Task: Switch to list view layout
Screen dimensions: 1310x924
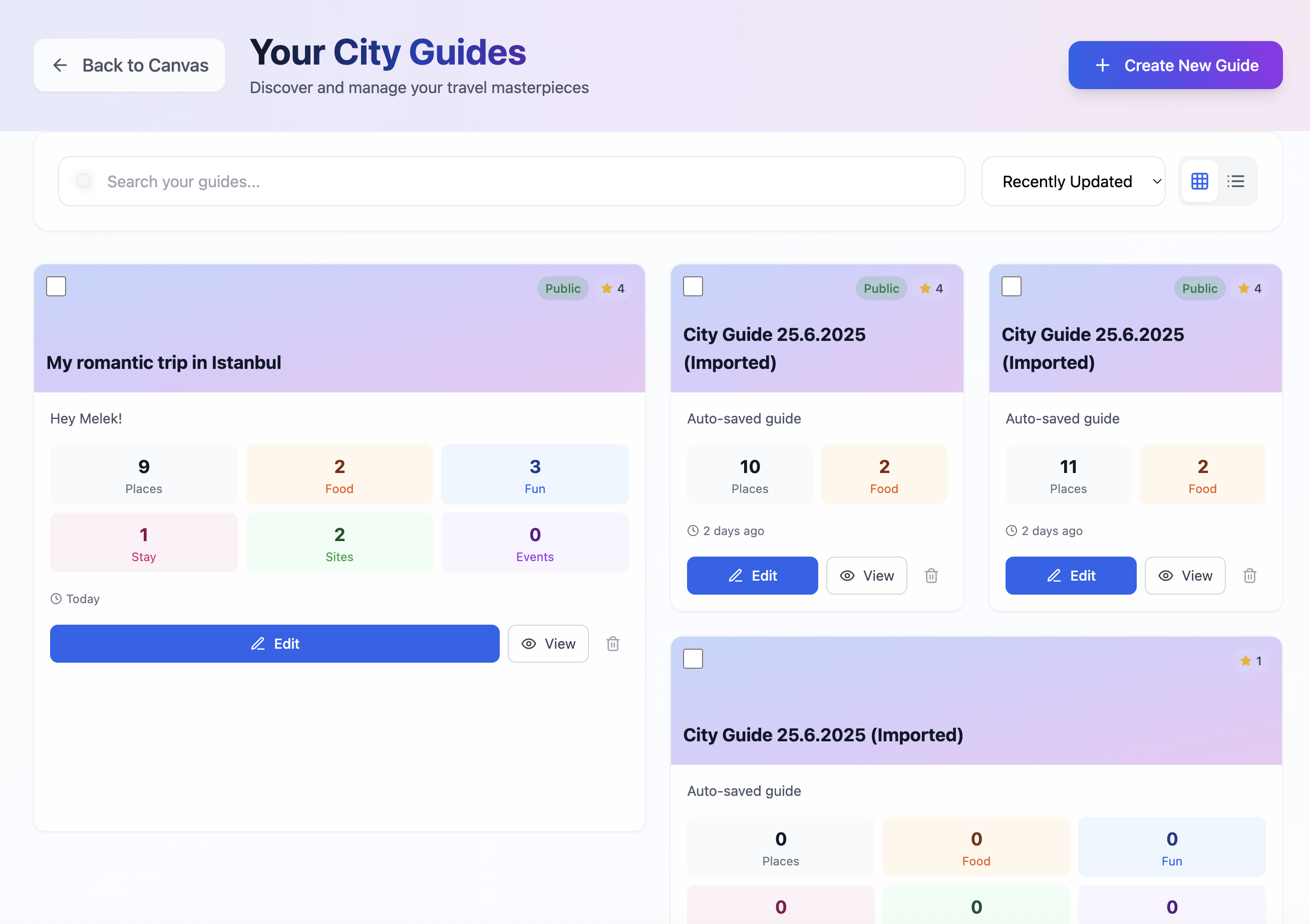Action: pyautogui.click(x=1235, y=181)
